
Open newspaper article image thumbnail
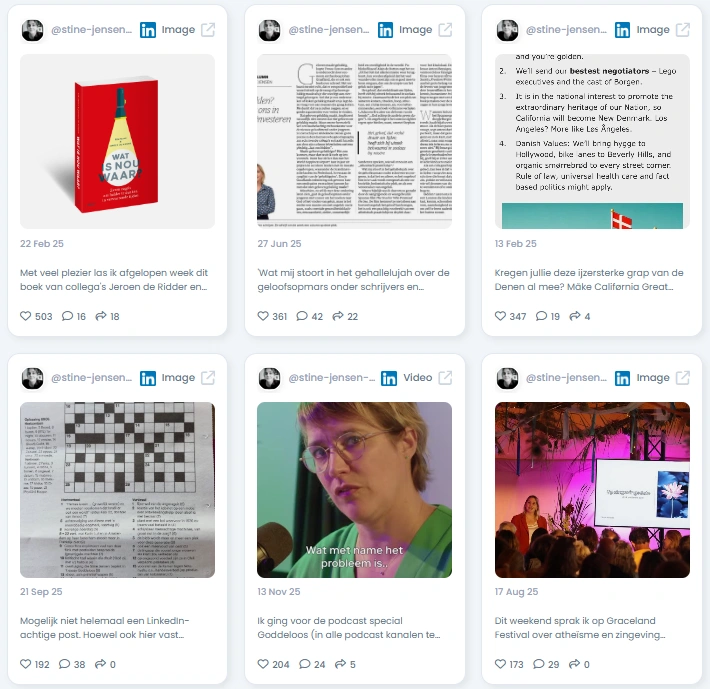[x=355, y=141]
